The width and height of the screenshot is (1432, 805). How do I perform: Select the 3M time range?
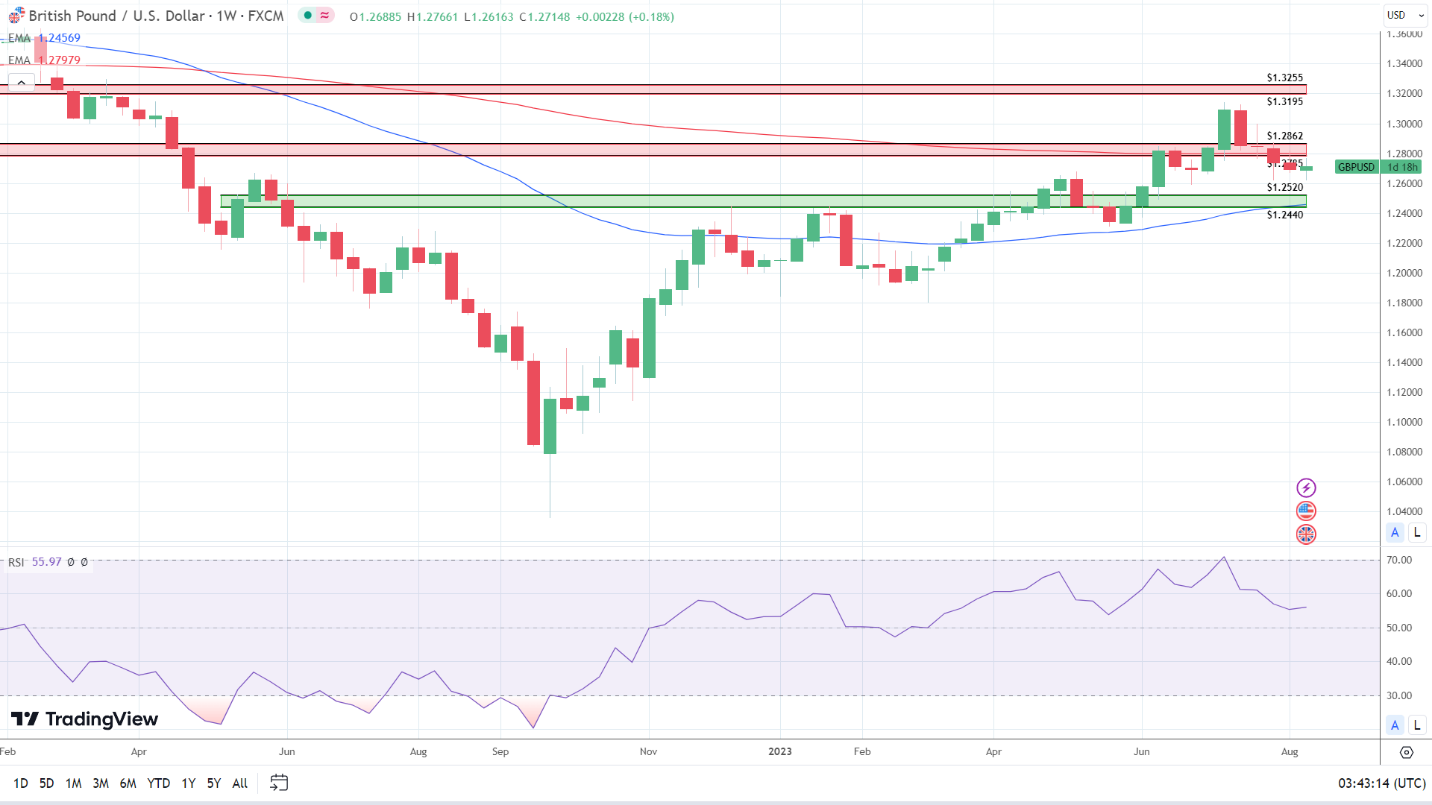click(101, 783)
